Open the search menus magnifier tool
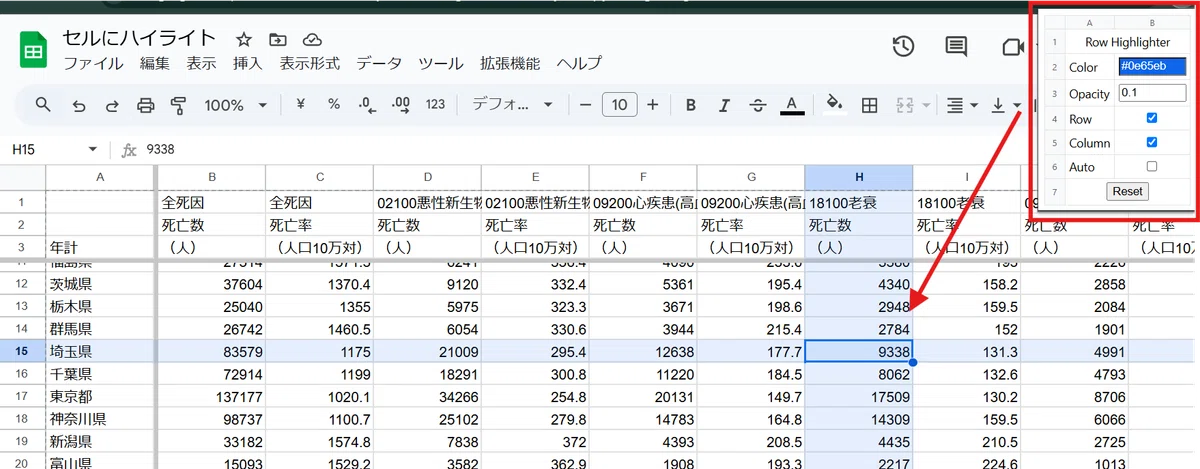The width and height of the screenshot is (1200, 469). tap(43, 105)
